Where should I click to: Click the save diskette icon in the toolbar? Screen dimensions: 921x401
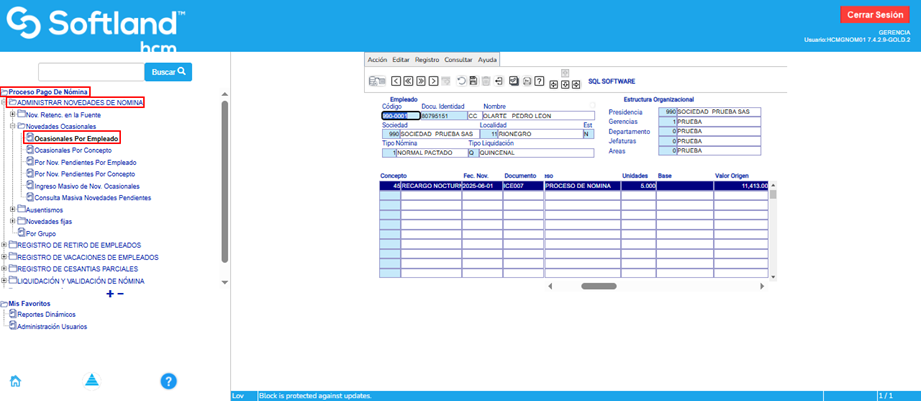tap(473, 81)
